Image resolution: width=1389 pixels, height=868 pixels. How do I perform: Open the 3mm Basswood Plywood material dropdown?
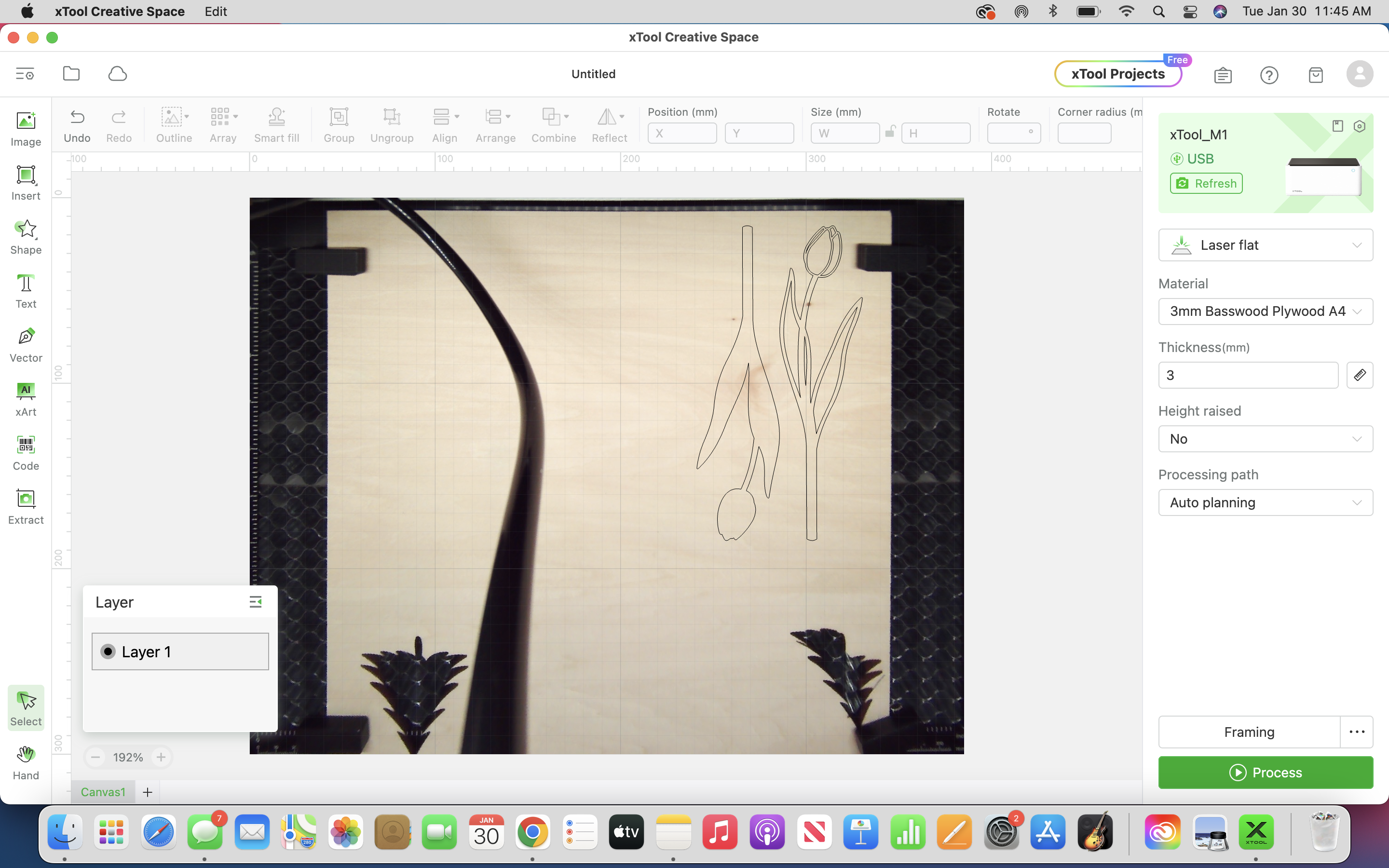(1266, 311)
